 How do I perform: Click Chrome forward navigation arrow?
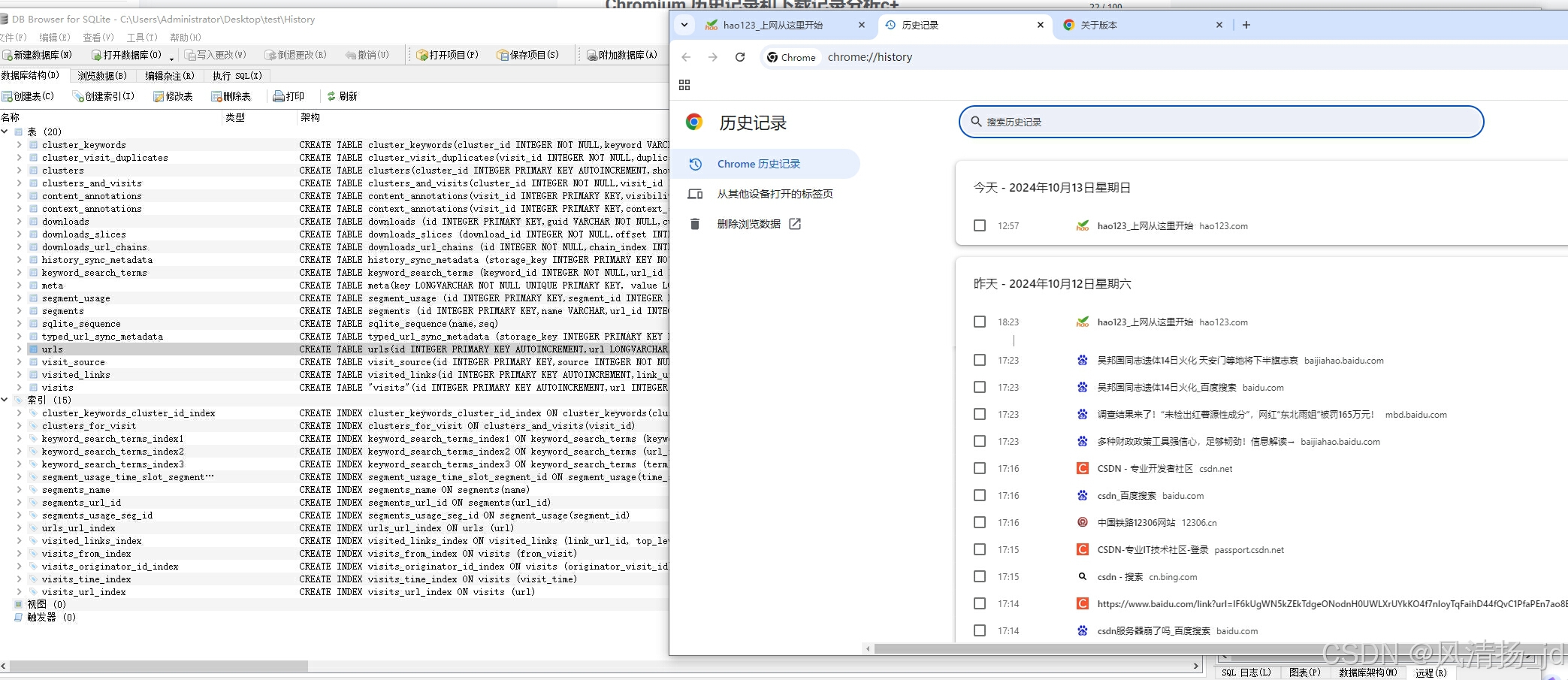tap(713, 57)
